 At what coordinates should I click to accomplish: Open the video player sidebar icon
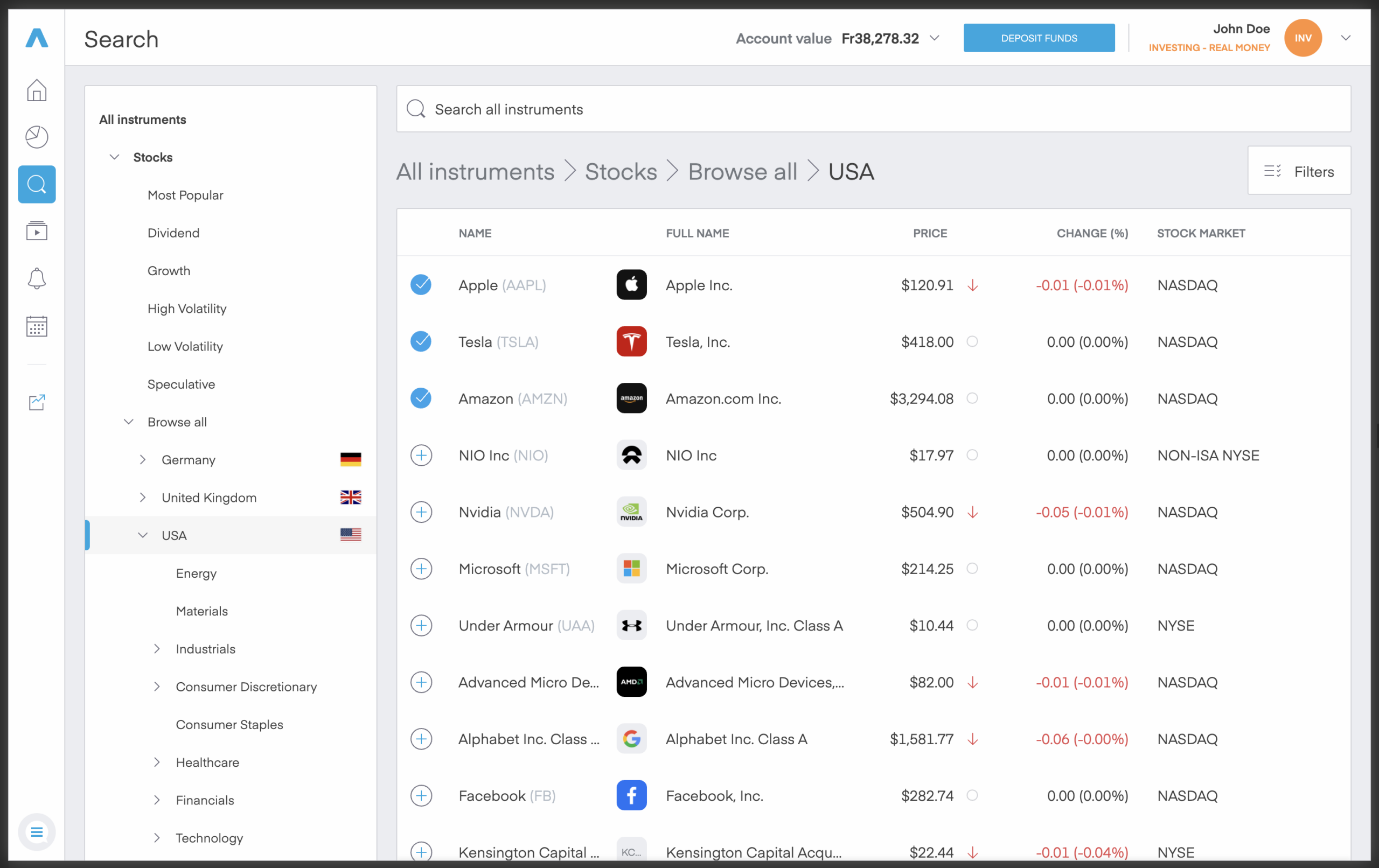[x=37, y=231]
